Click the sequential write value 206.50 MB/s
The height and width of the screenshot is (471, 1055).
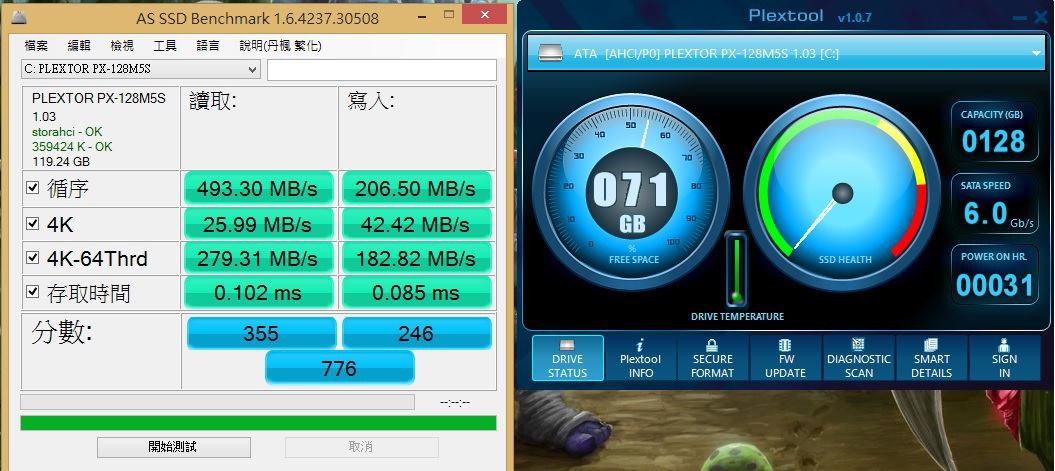[416, 188]
